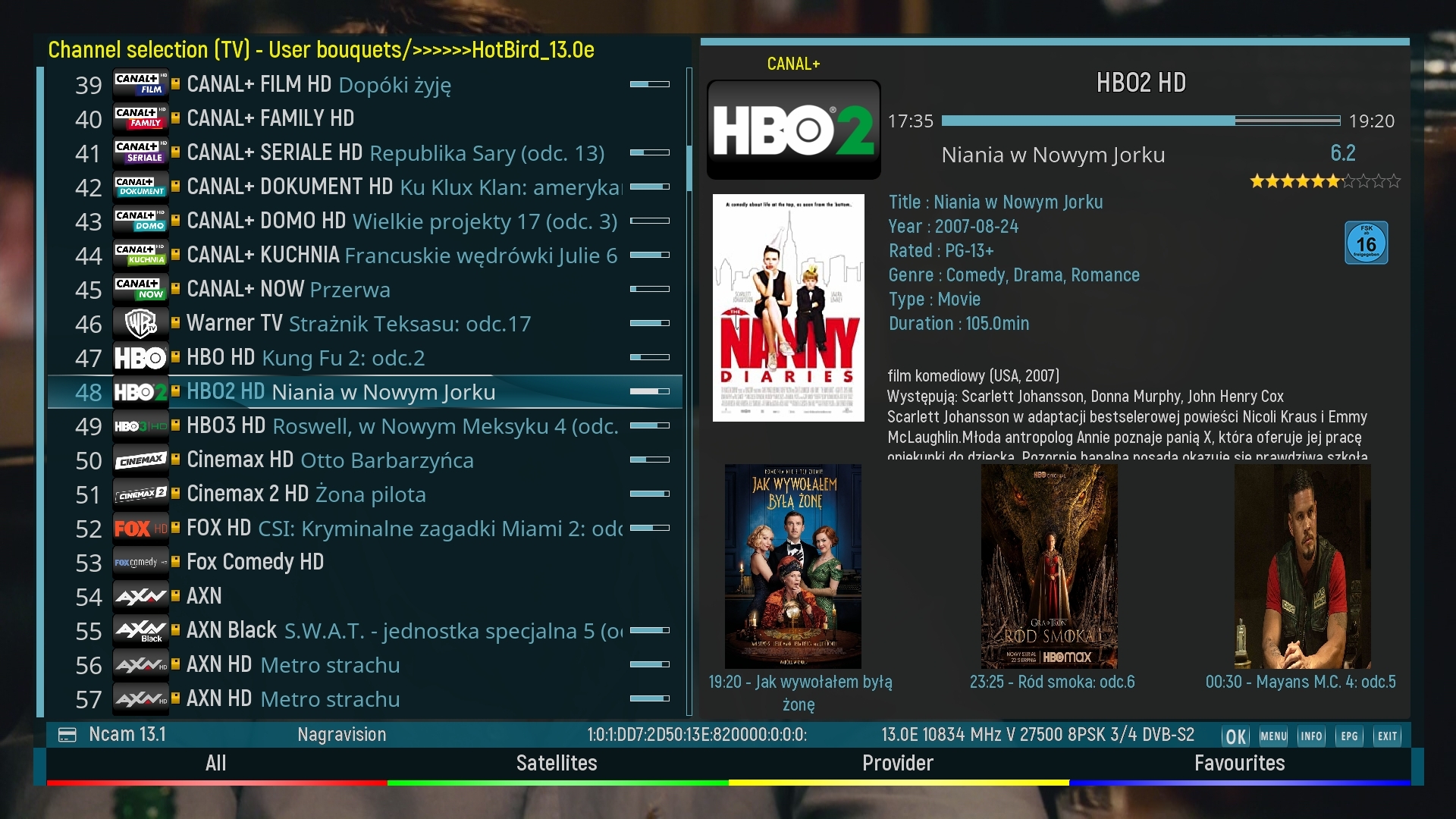Open the EPG key button
This screenshot has height=819, width=1456.
click(1349, 736)
